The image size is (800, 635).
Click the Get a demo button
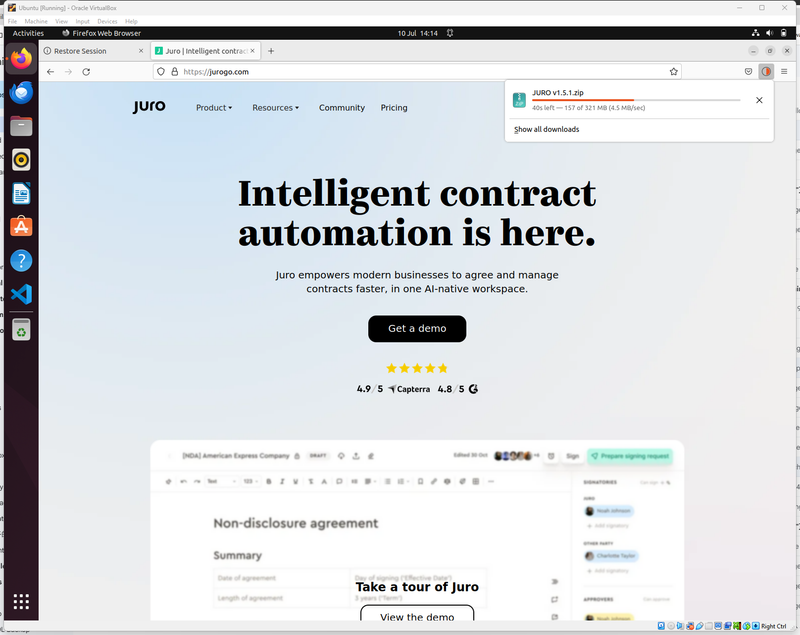click(417, 329)
